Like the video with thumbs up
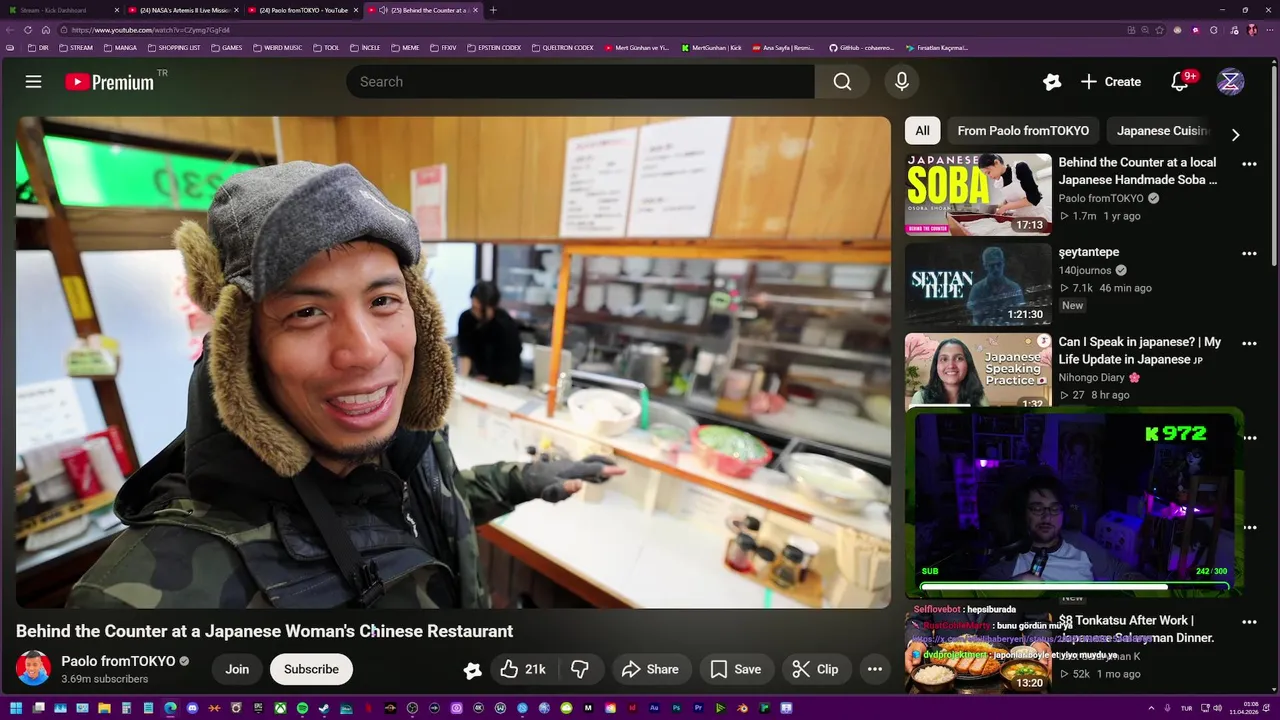Viewport: 1280px width, 720px height. coord(523,669)
